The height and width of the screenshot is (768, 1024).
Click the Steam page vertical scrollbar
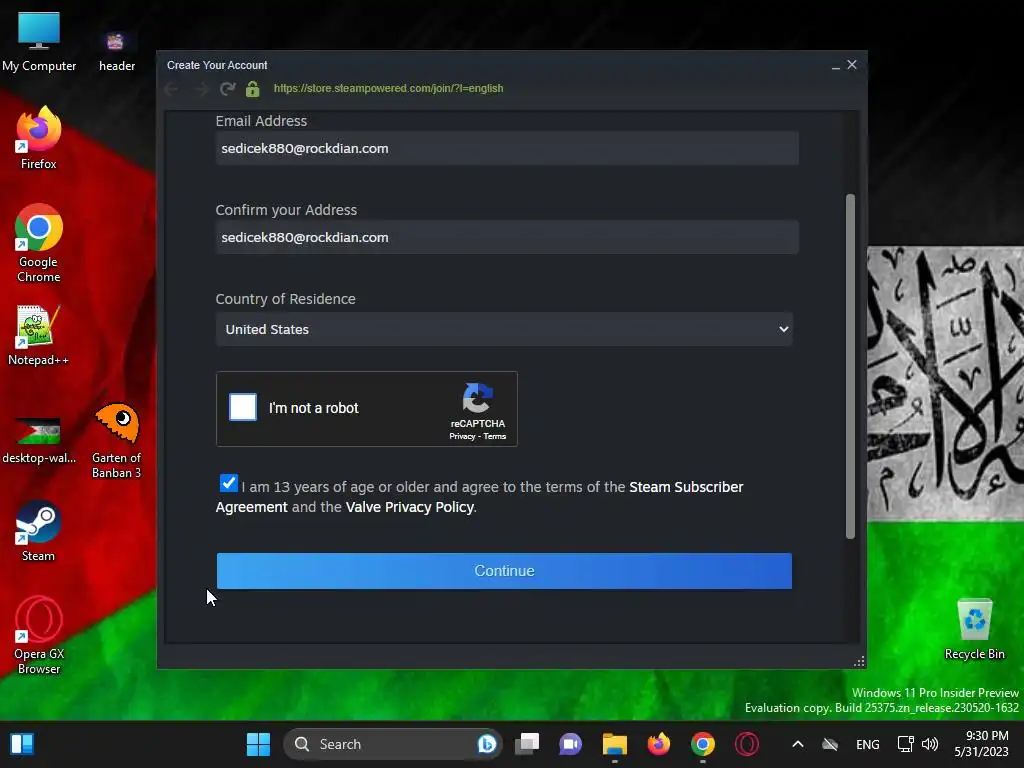(850, 366)
